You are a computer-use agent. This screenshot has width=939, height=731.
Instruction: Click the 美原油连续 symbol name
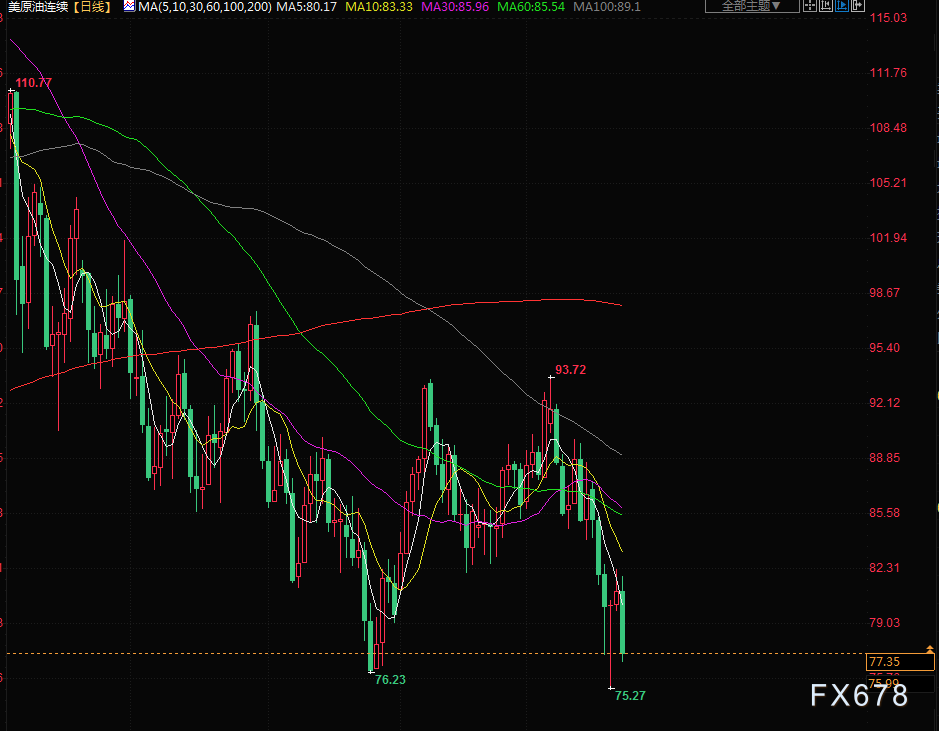(38, 7)
